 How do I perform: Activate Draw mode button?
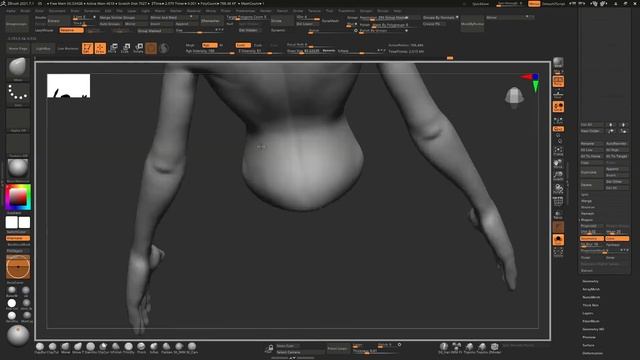pos(100,48)
